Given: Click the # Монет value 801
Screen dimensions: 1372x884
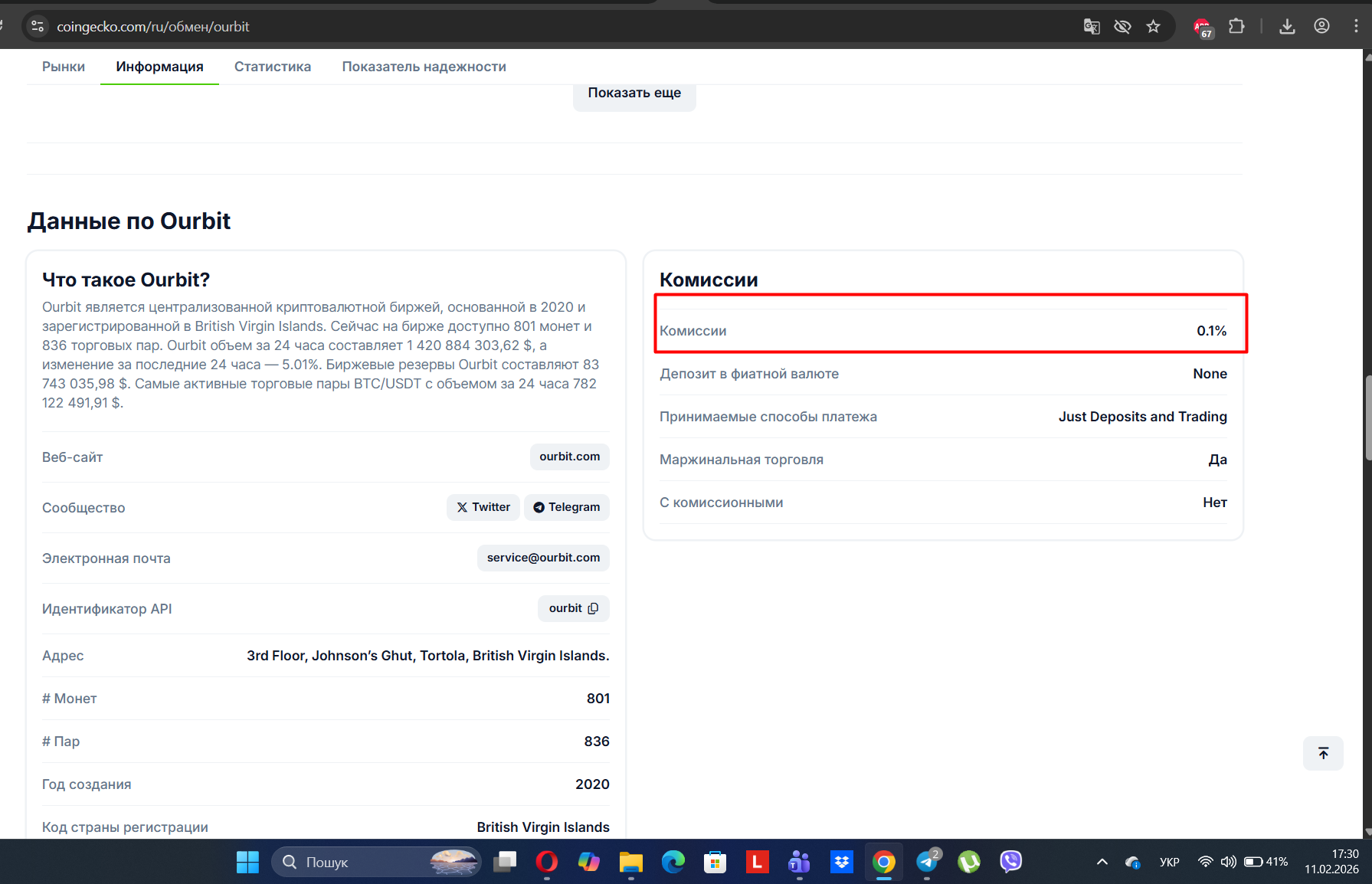Looking at the screenshot, I should pyautogui.click(x=598, y=699).
